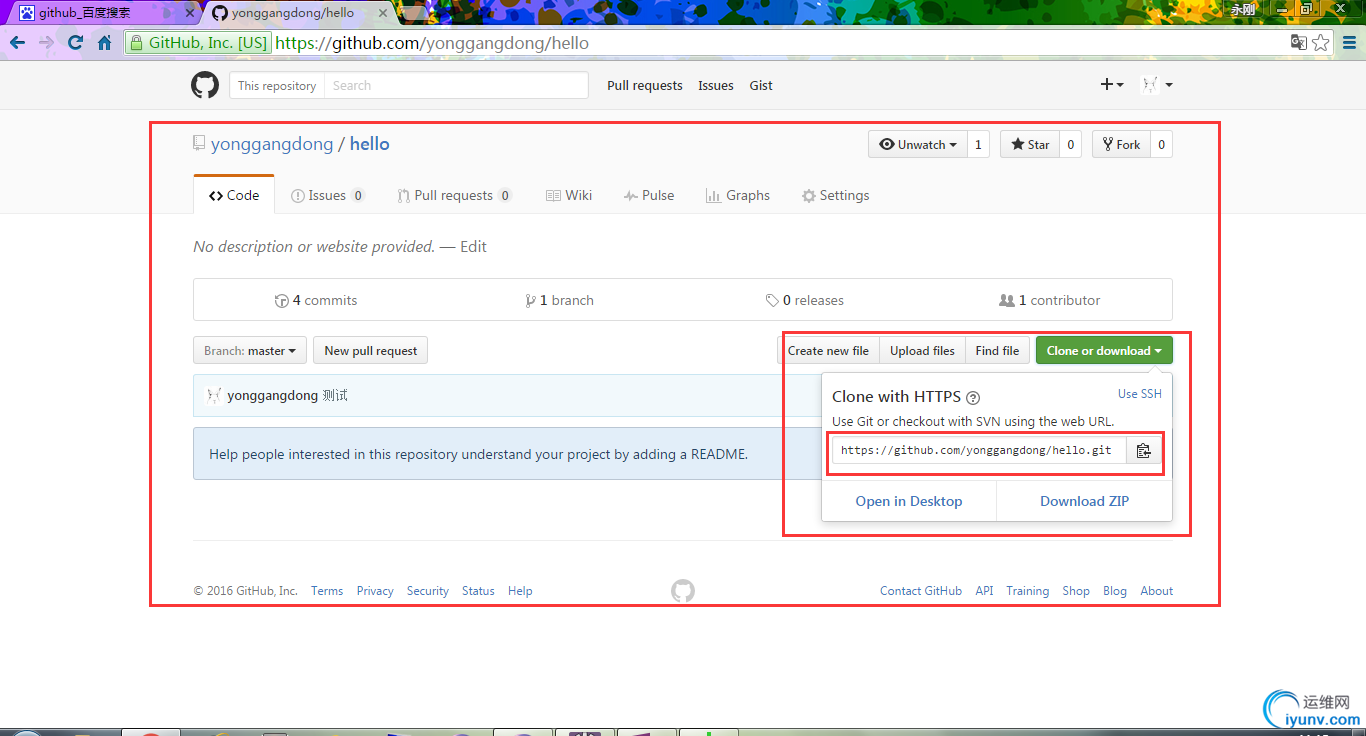Close the github_百度搜索 browser tab
1366x736 pixels.
[x=190, y=13]
